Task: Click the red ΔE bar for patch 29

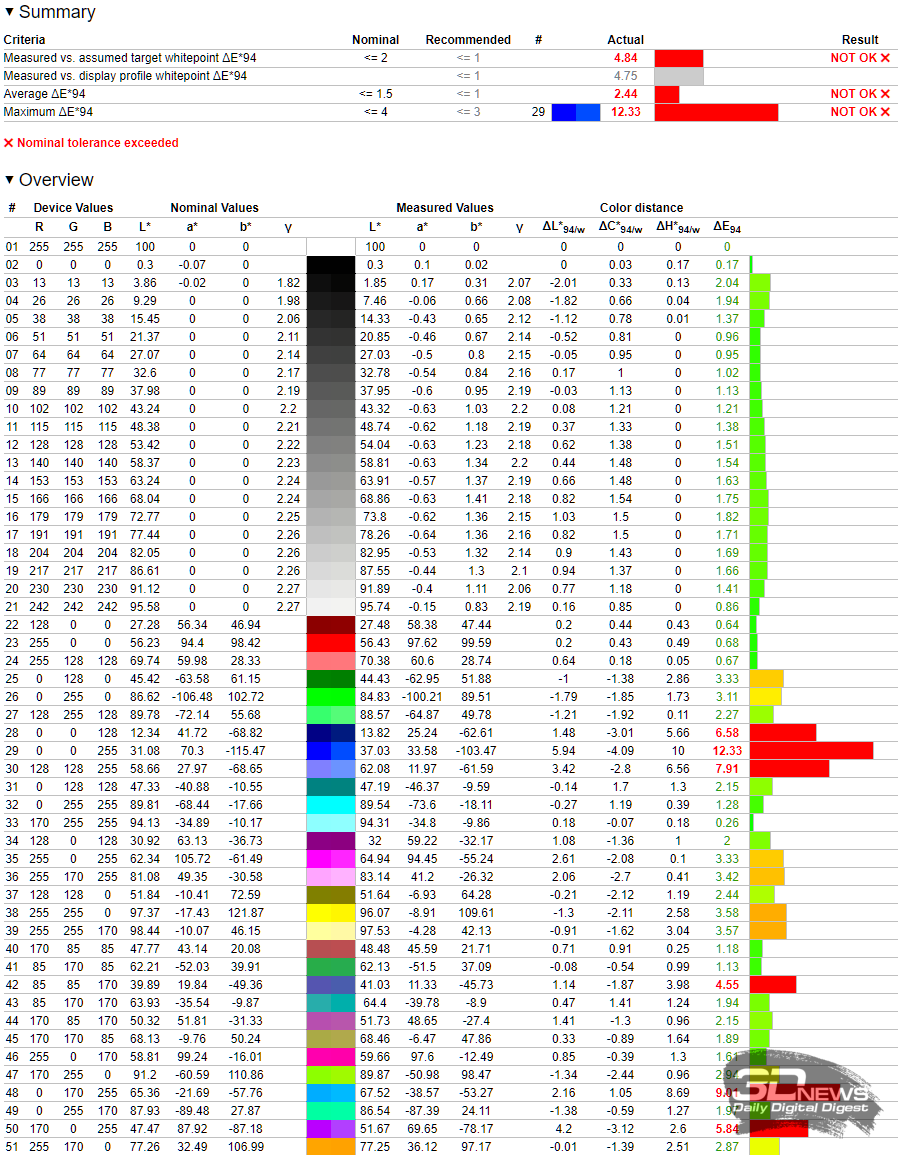Action: 811,751
